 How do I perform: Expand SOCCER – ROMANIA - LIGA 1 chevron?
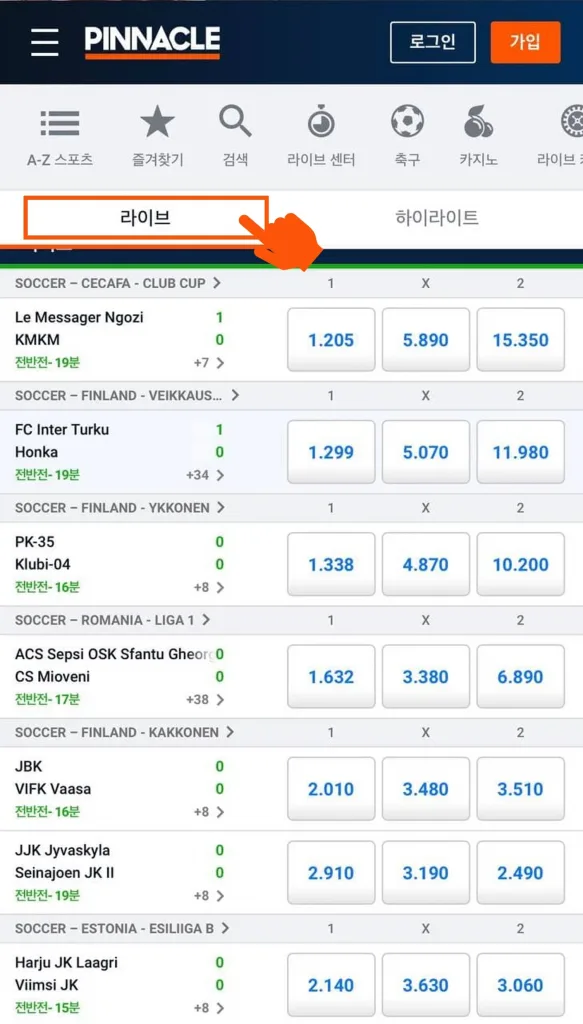pos(206,620)
